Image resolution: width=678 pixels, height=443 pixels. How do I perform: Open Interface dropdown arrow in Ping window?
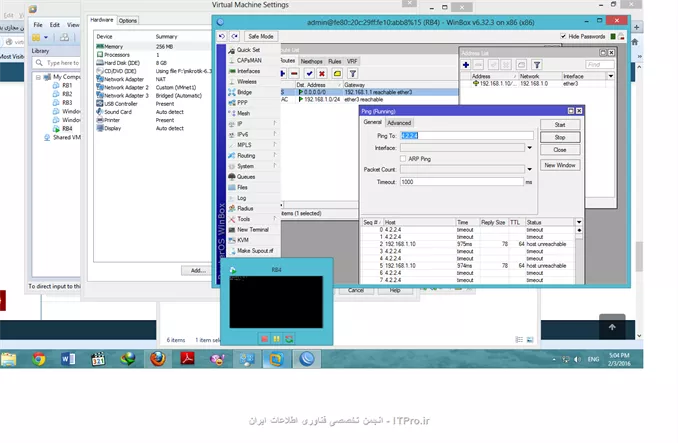point(530,148)
